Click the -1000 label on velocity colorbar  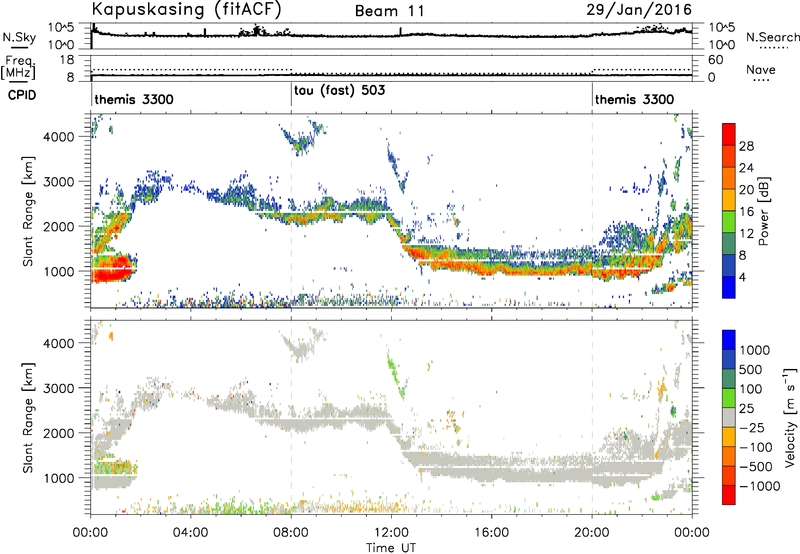(x=760, y=486)
